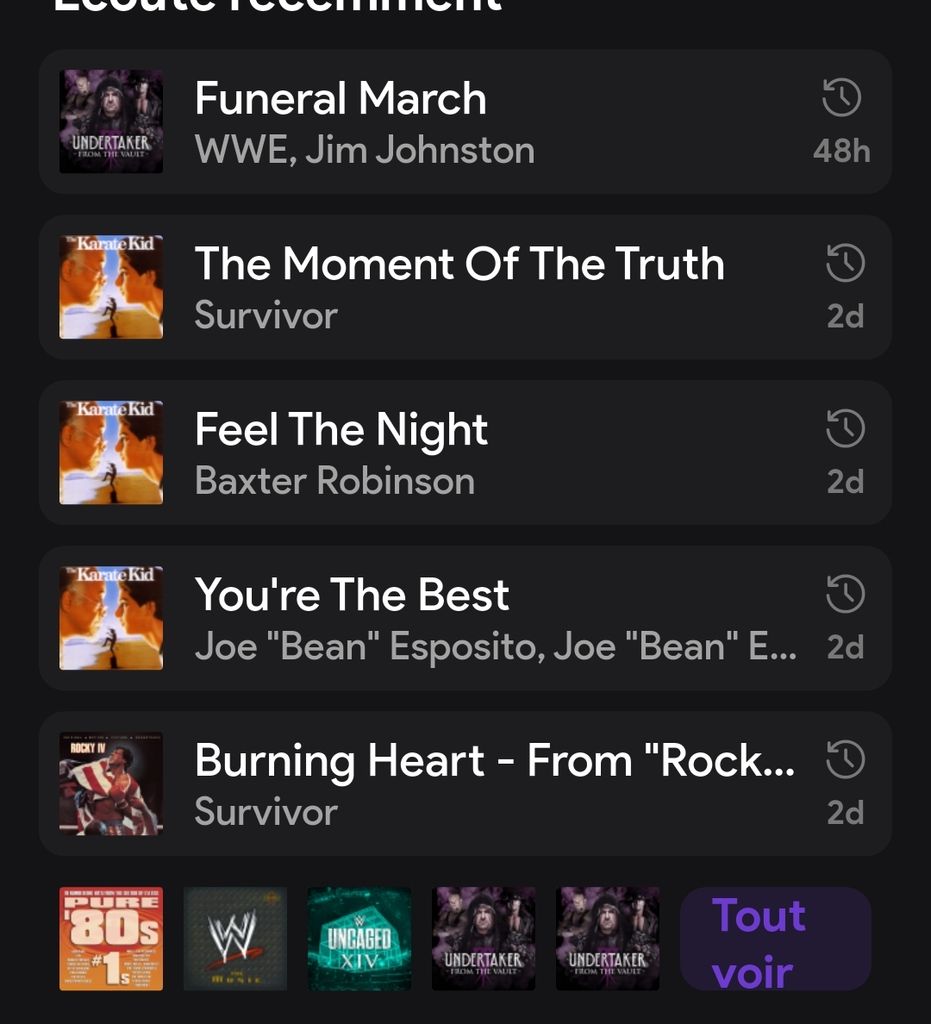Open WWE The Music album thumbnail

[x=235, y=938]
